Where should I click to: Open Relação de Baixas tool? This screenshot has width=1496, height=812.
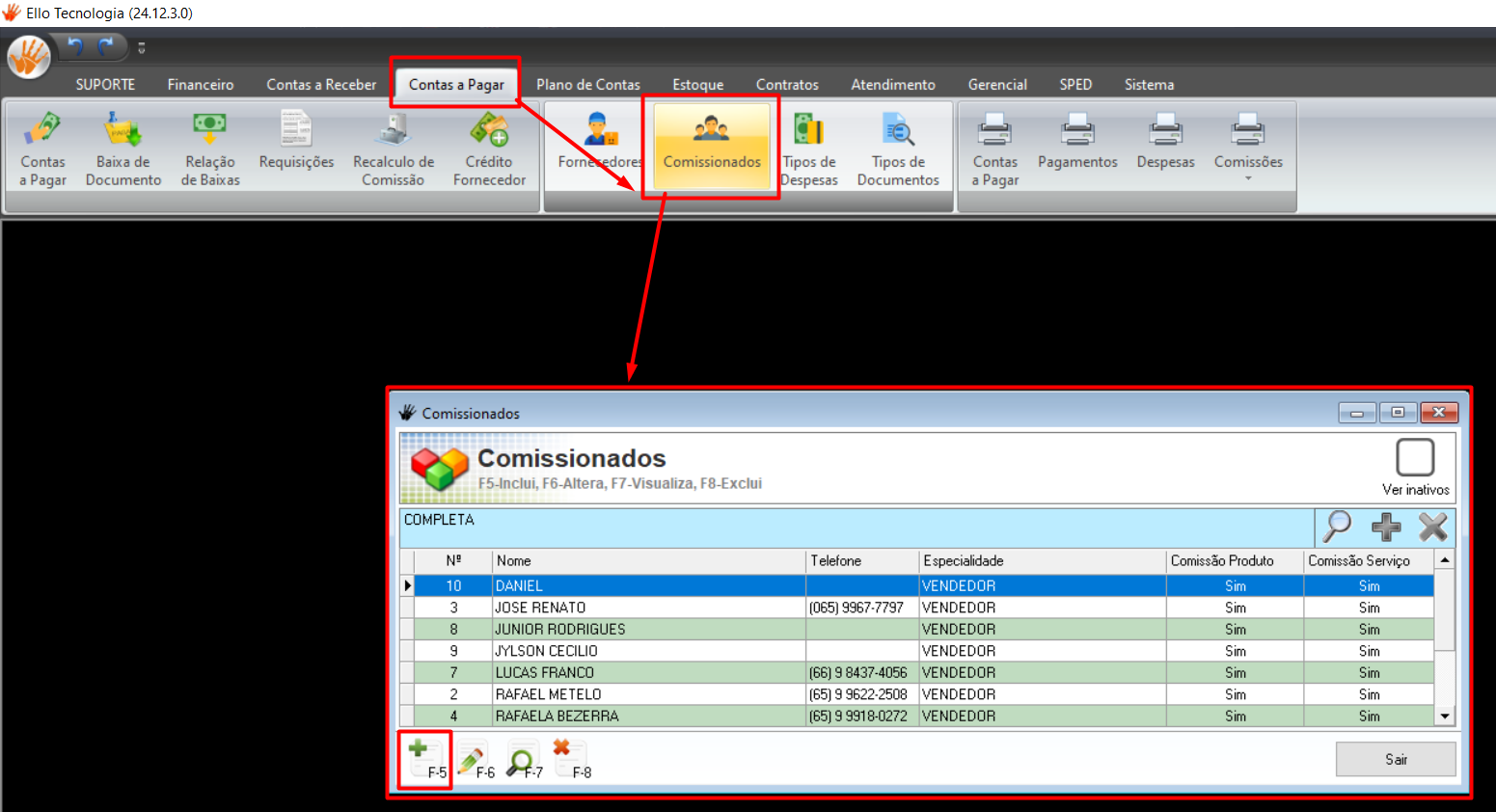coord(210,149)
